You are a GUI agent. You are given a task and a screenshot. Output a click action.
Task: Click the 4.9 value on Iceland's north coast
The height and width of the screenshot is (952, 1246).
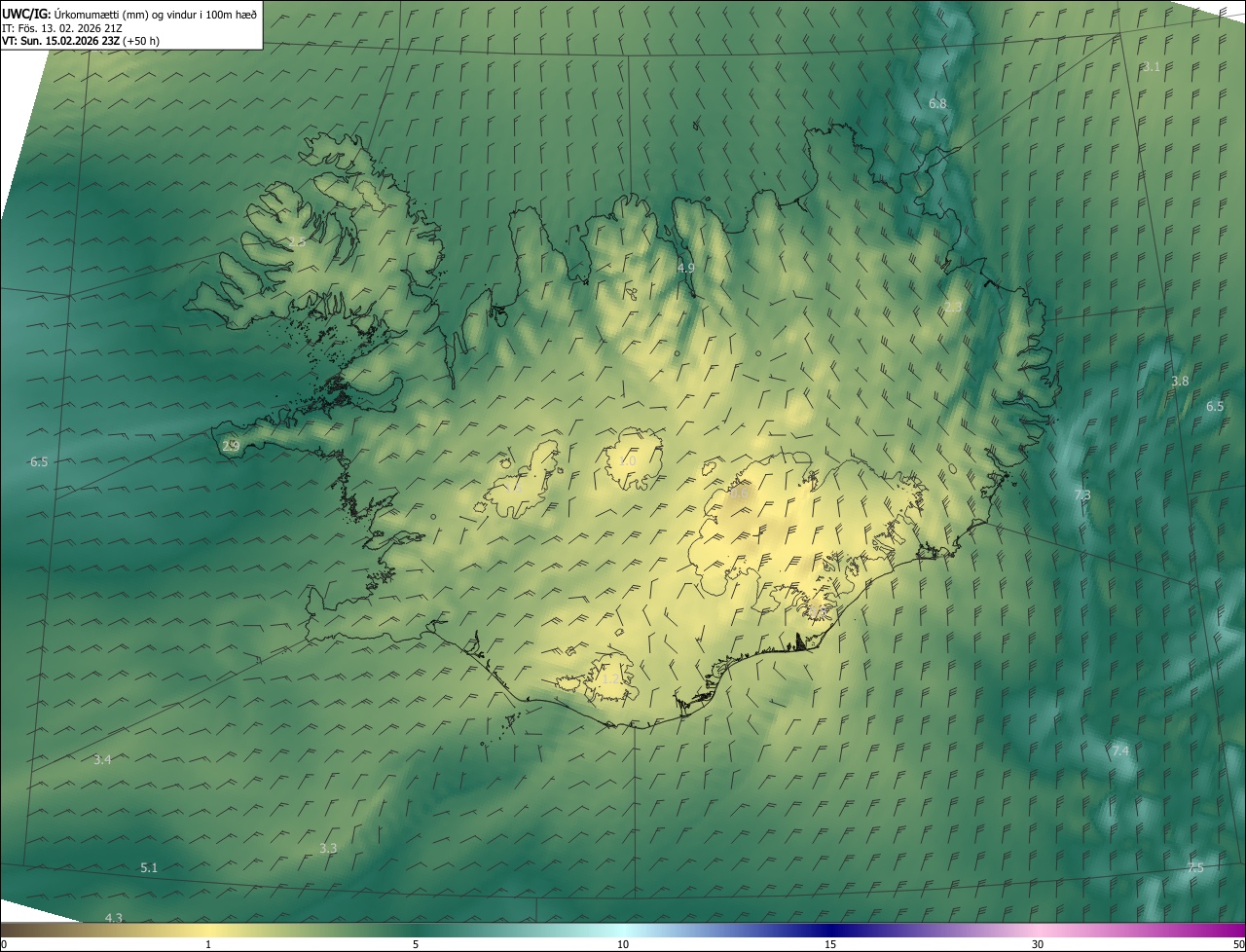click(685, 268)
